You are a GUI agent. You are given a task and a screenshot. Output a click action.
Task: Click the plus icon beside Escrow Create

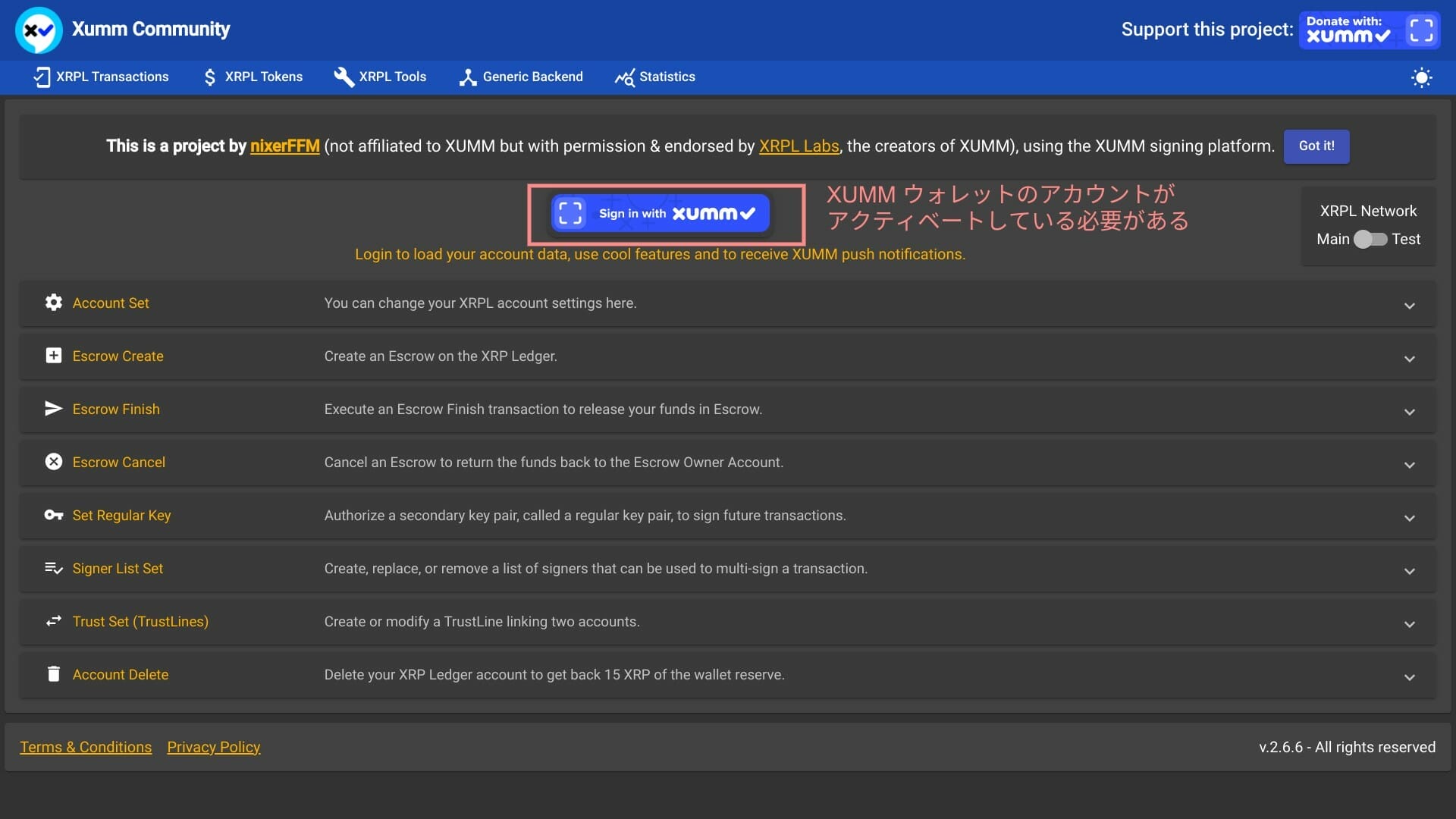[53, 356]
